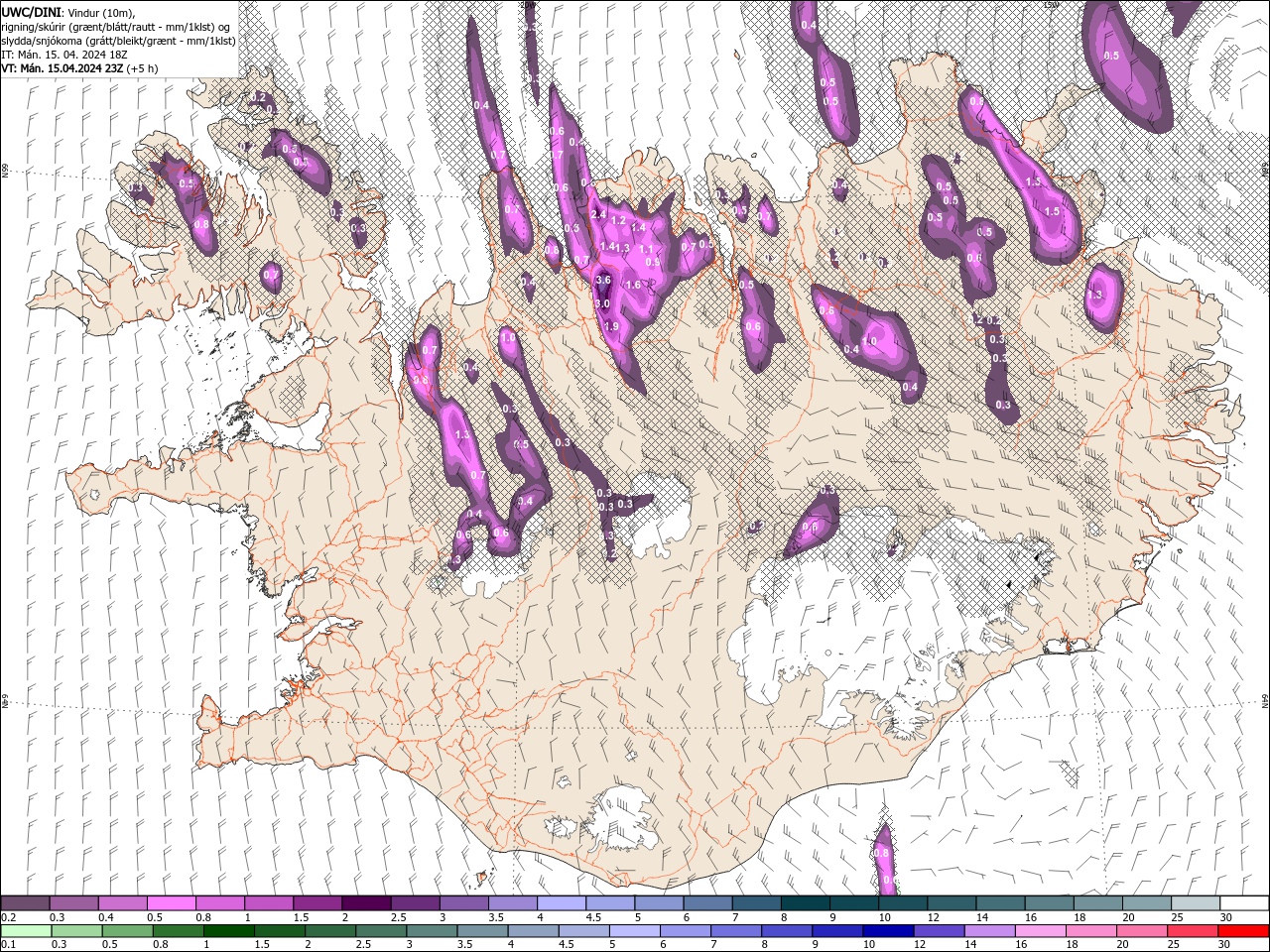Pick the upper-row swatch starting at 12
The height and width of the screenshot is (952, 1270).
pos(951,903)
